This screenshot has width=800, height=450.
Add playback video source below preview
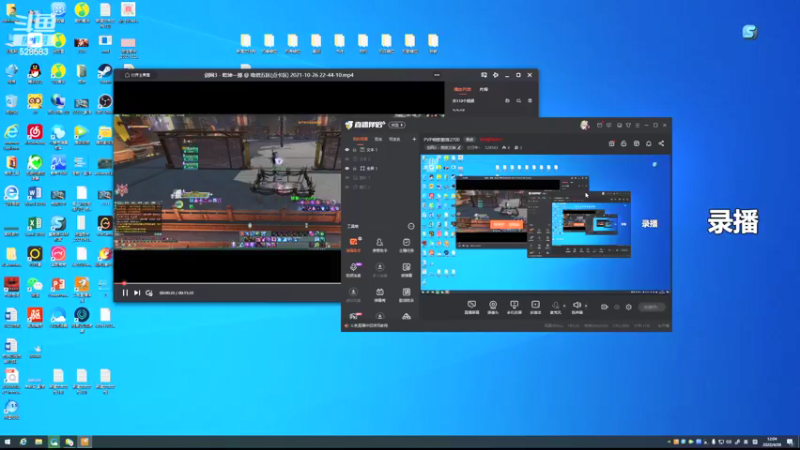[x=535, y=307]
